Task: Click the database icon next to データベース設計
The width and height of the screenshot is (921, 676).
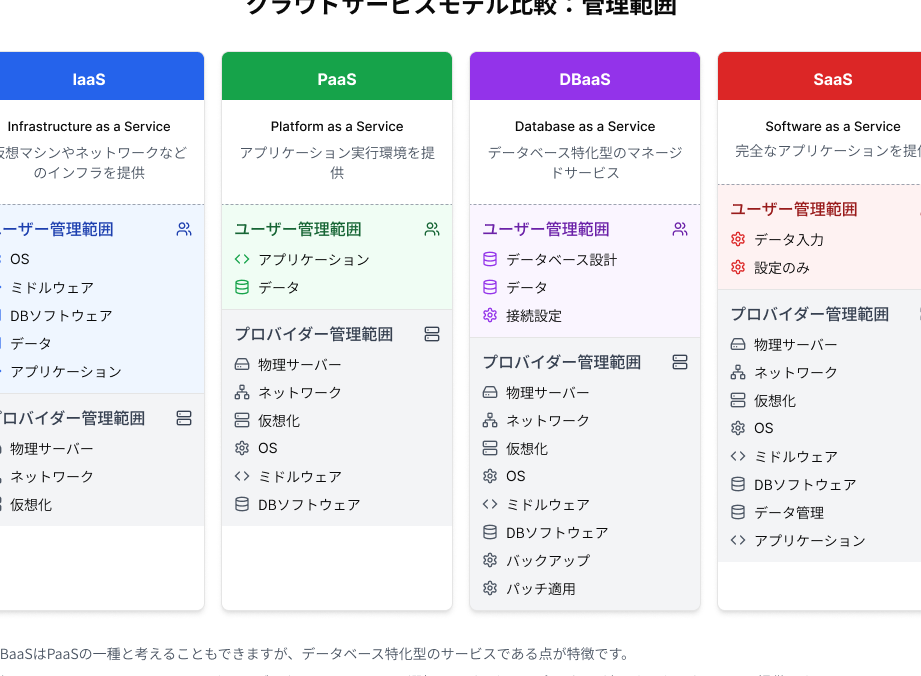Action: click(490, 260)
